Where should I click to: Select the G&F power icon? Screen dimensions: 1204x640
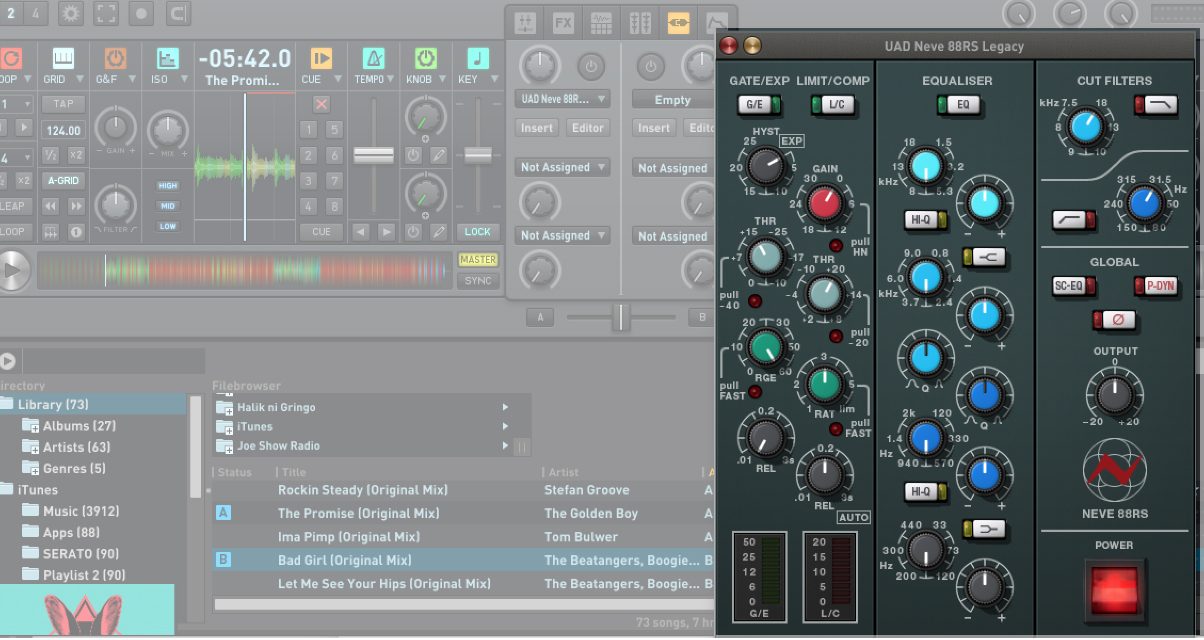click(115, 58)
